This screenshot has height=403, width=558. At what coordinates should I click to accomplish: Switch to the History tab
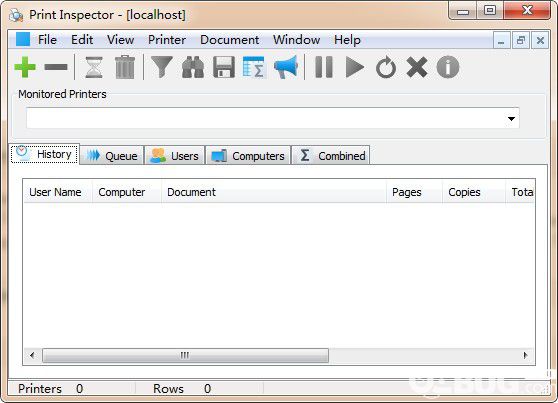click(45, 154)
